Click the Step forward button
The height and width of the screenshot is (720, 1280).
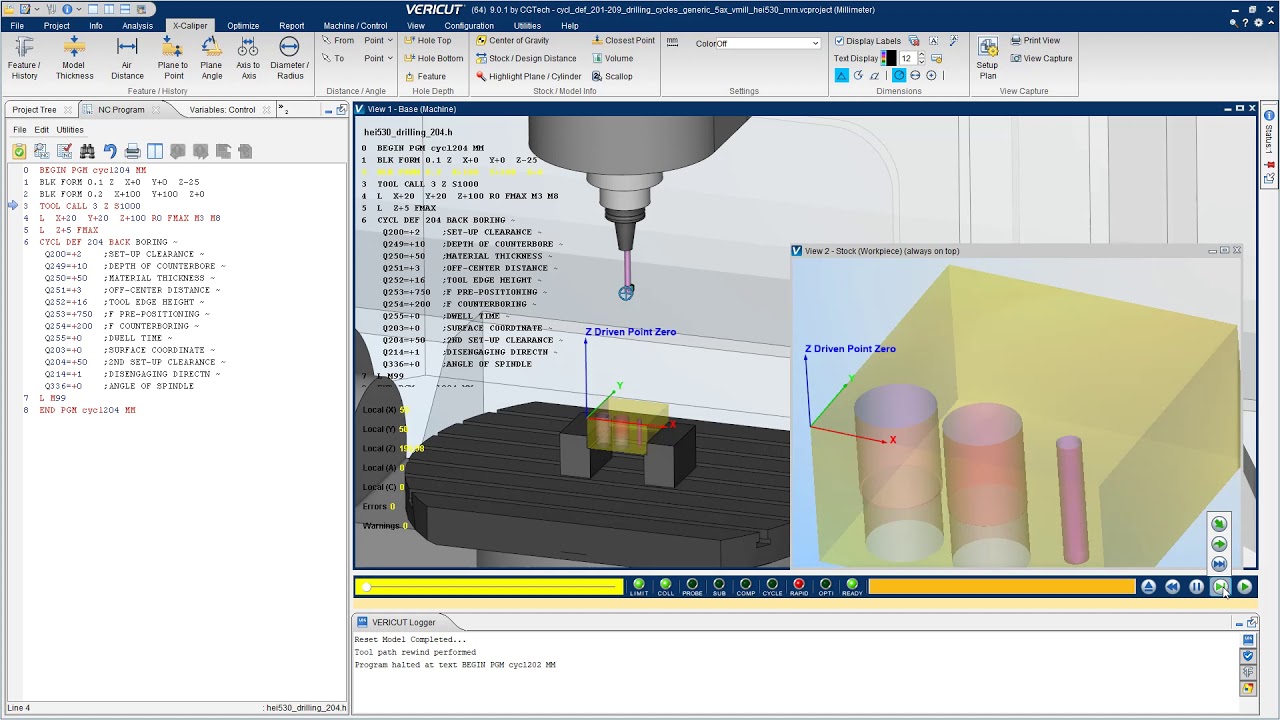(1220, 587)
